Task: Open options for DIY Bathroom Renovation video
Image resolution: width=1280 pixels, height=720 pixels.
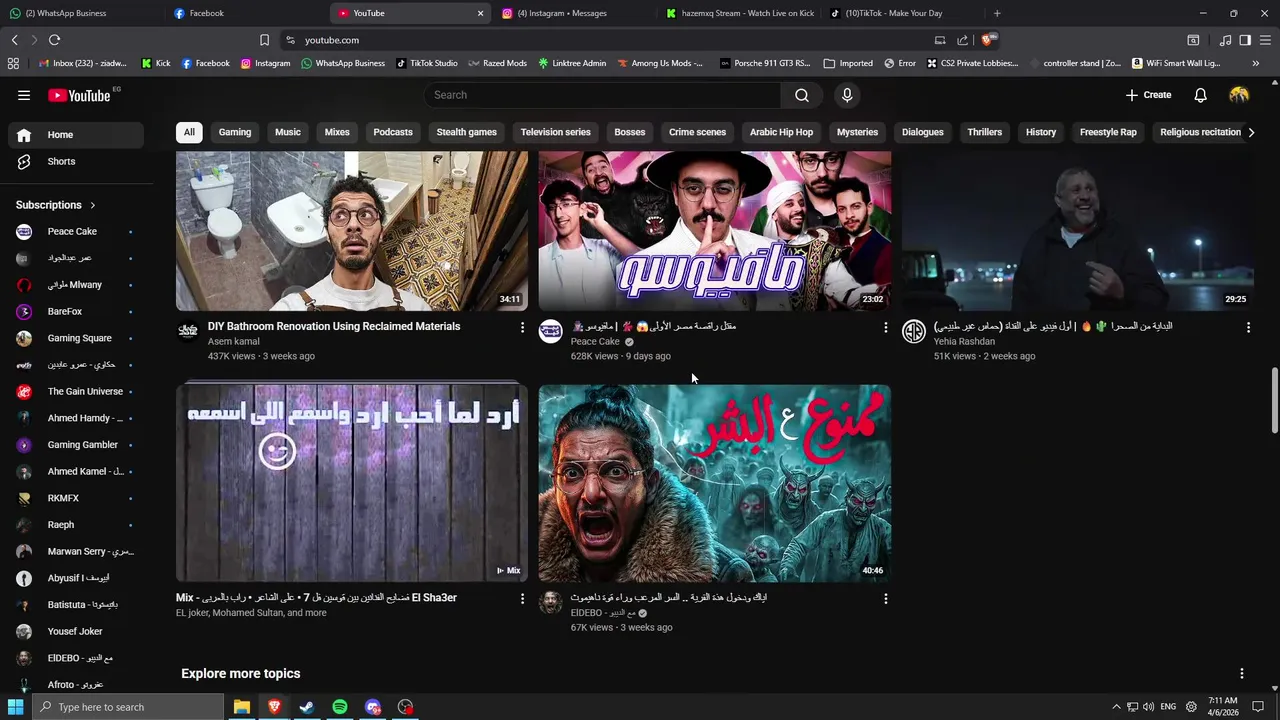Action: [x=522, y=327]
